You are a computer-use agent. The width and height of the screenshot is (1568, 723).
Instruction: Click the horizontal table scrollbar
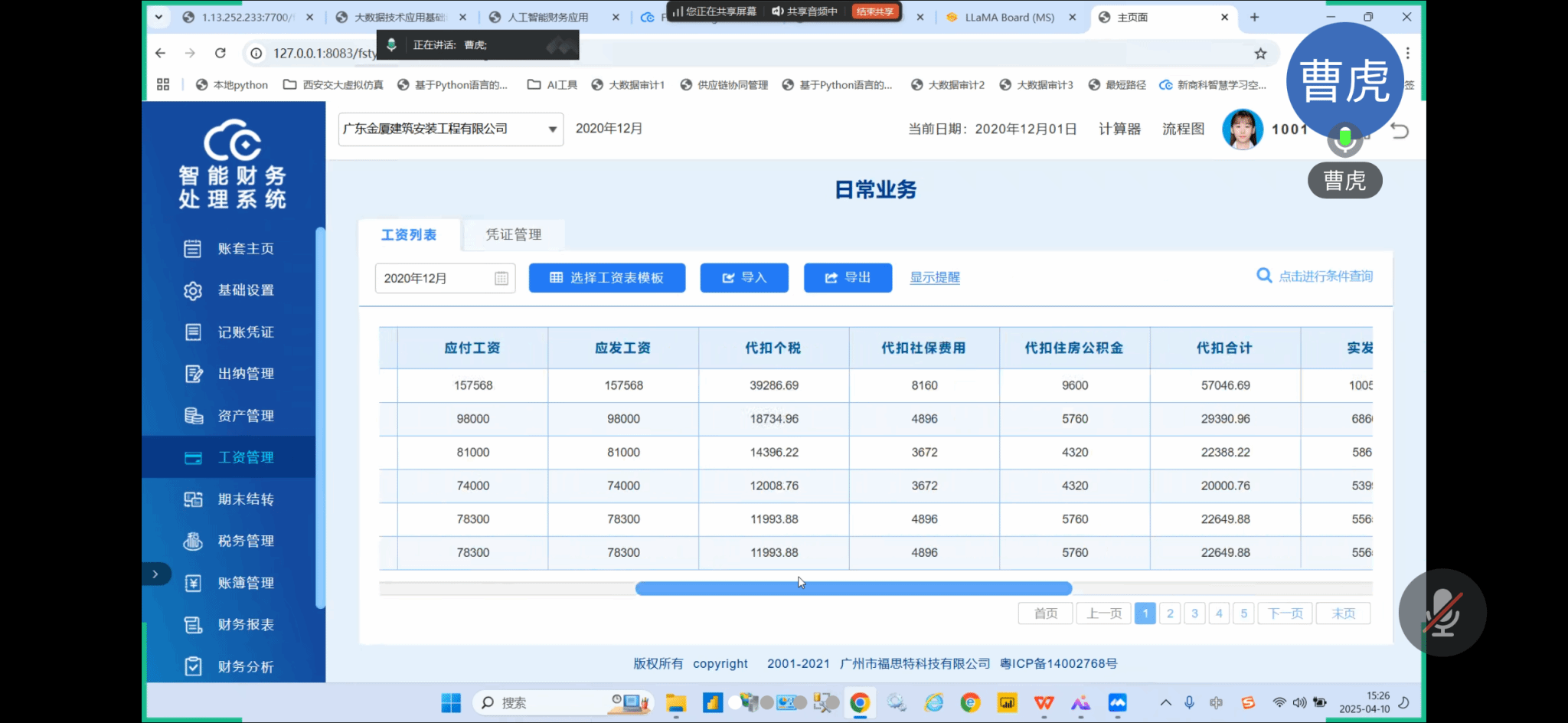853,588
